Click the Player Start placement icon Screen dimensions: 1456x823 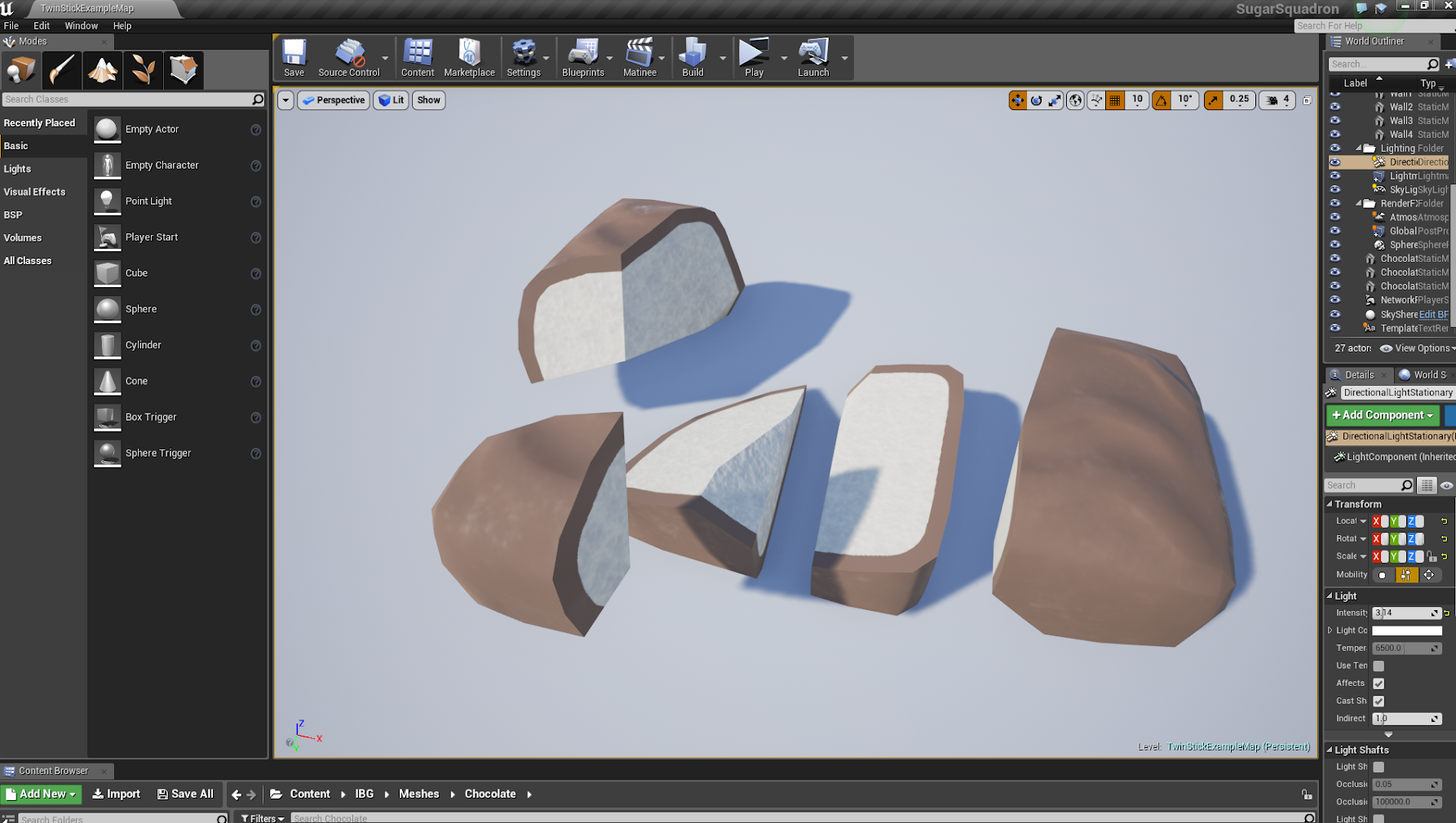[107, 237]
